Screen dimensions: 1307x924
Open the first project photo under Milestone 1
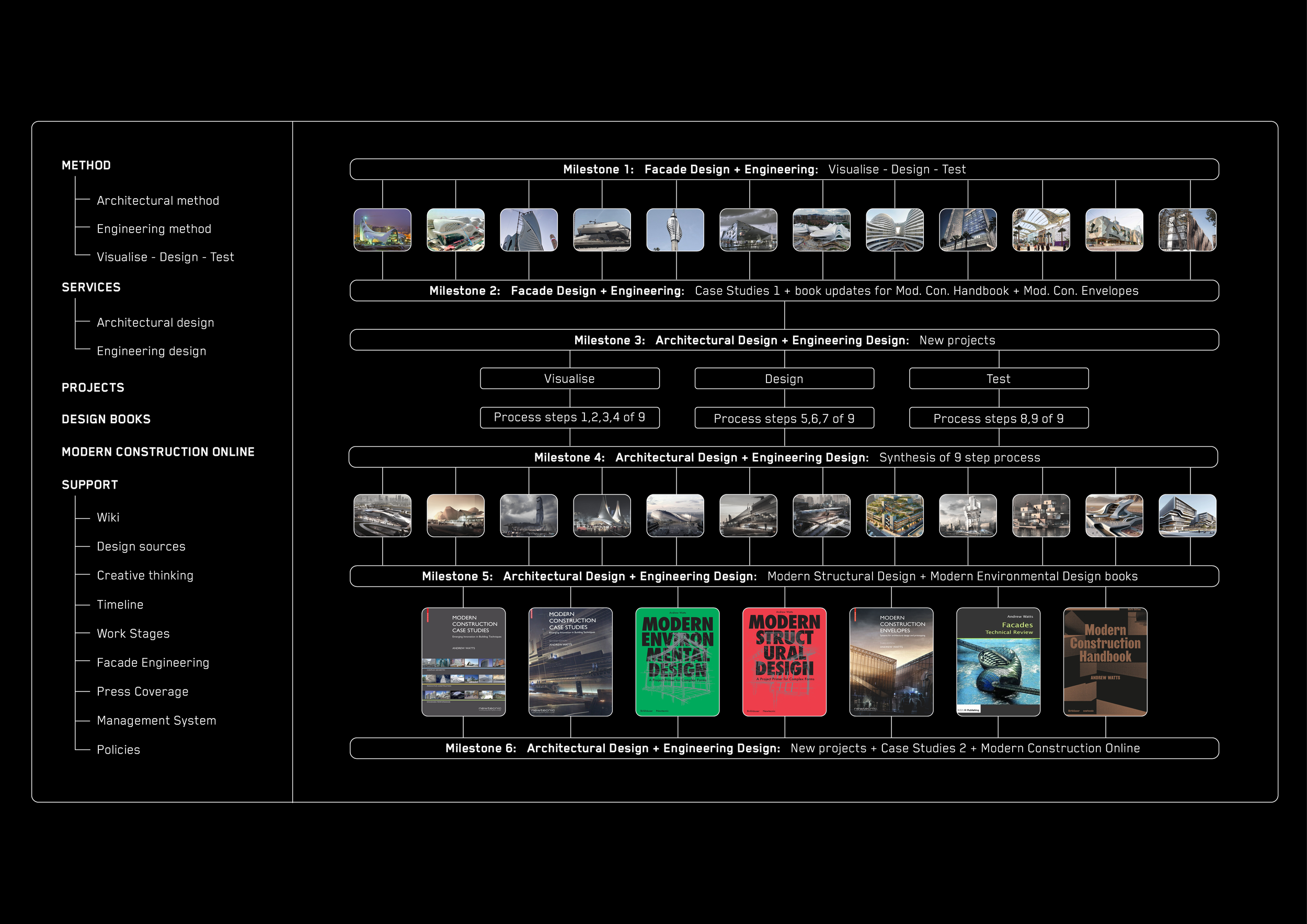point(383,230)
